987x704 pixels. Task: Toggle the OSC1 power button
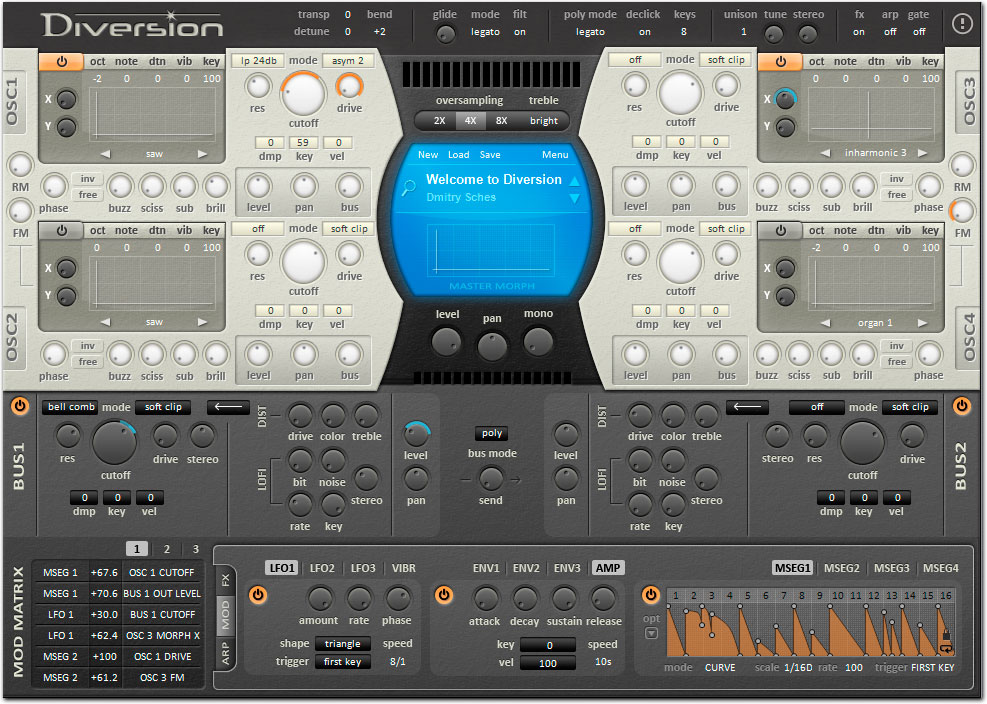tap(62, 62)
